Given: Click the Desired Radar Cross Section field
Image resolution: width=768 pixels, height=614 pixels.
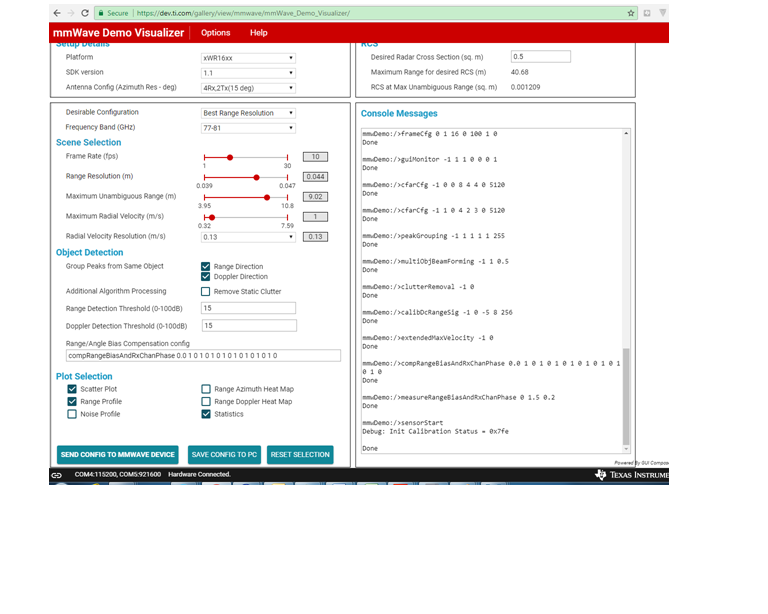Looking at the screenshot, I should 541,56.
